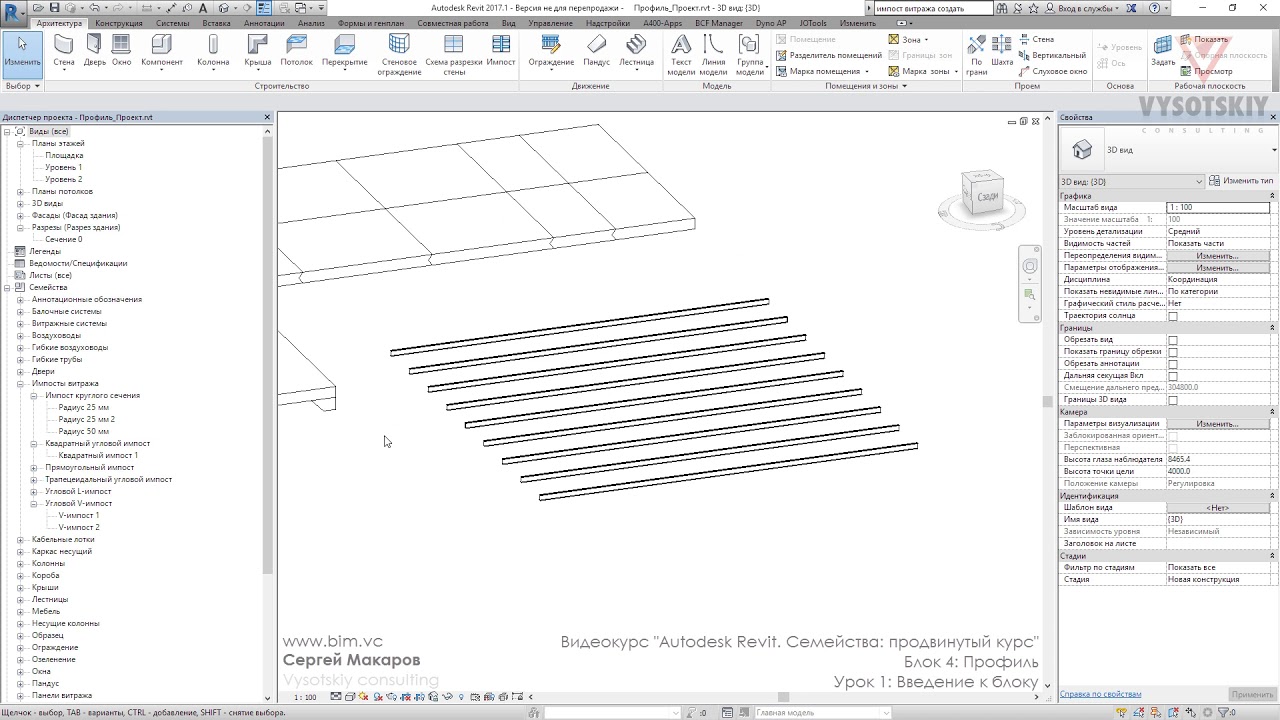Enable the Дальняя секущая Вкл checkbox
This screenshot has width=1280, height=720.
1173,376
